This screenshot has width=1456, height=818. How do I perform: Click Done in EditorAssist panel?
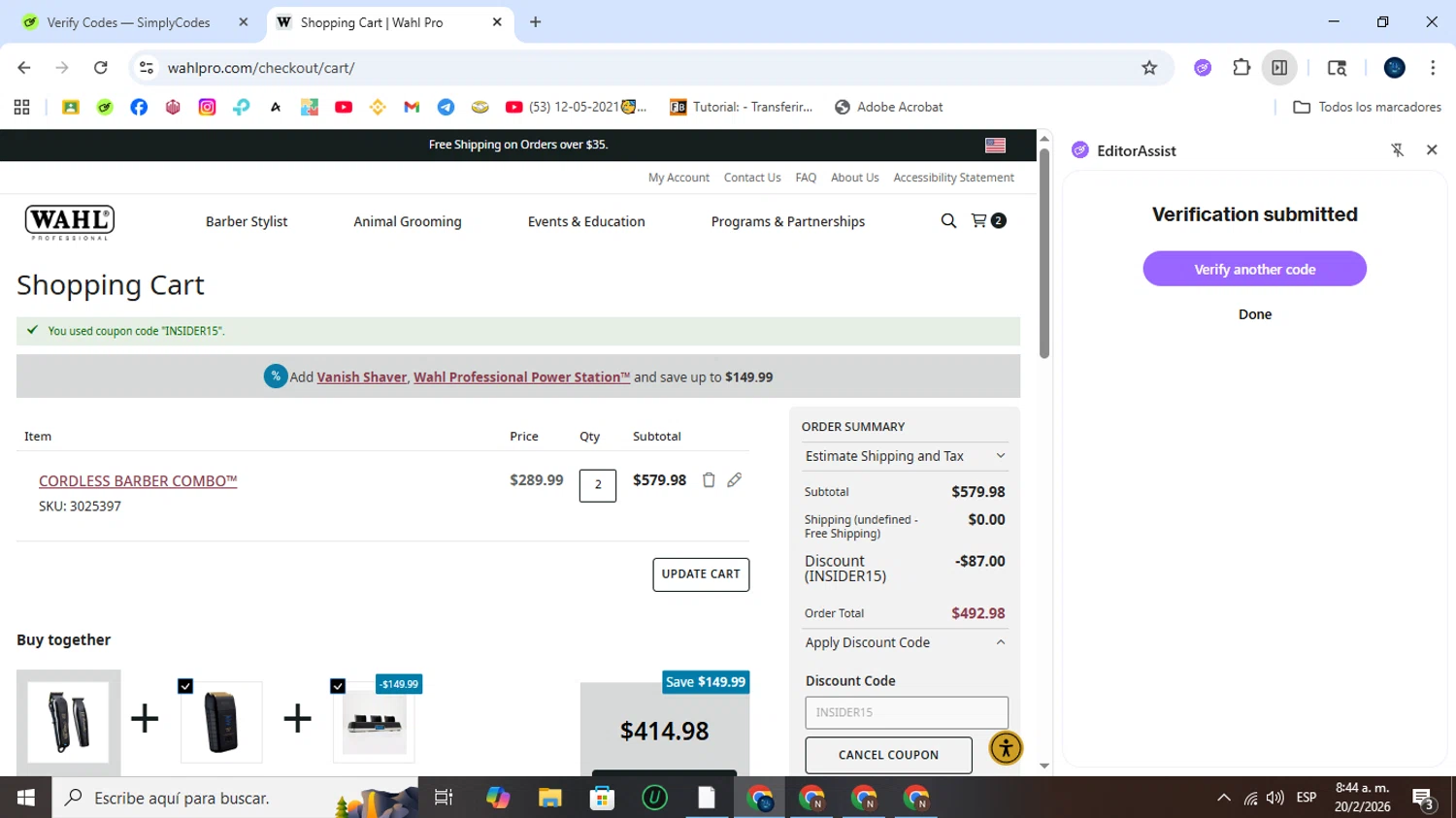click(1255, 314)
